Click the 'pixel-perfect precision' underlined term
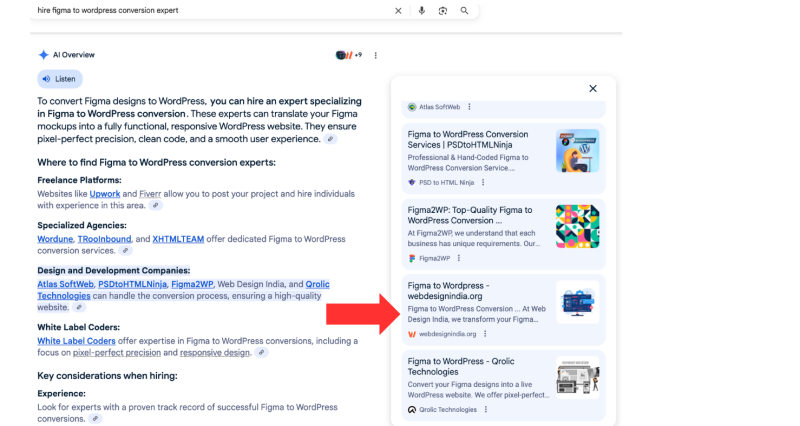The width and height of the screenshot is (800, 426). [117, 353]
